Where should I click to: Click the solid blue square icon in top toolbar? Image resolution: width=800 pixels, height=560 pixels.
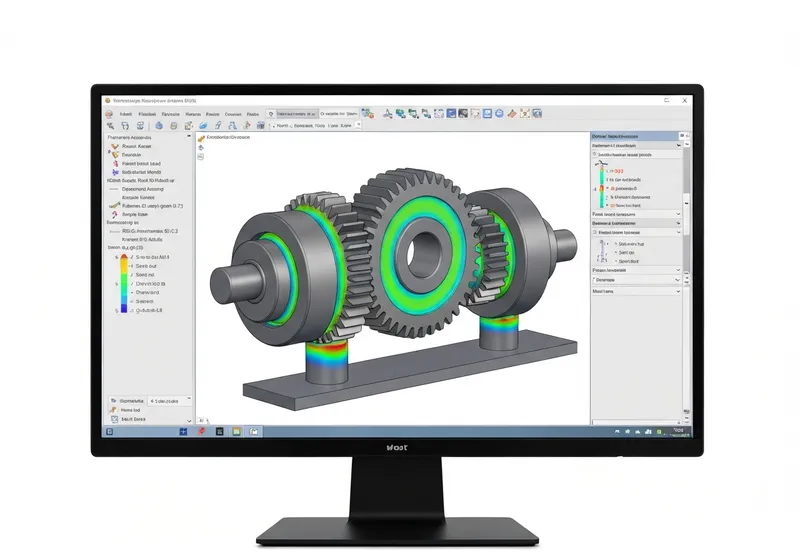coord(451,114)
